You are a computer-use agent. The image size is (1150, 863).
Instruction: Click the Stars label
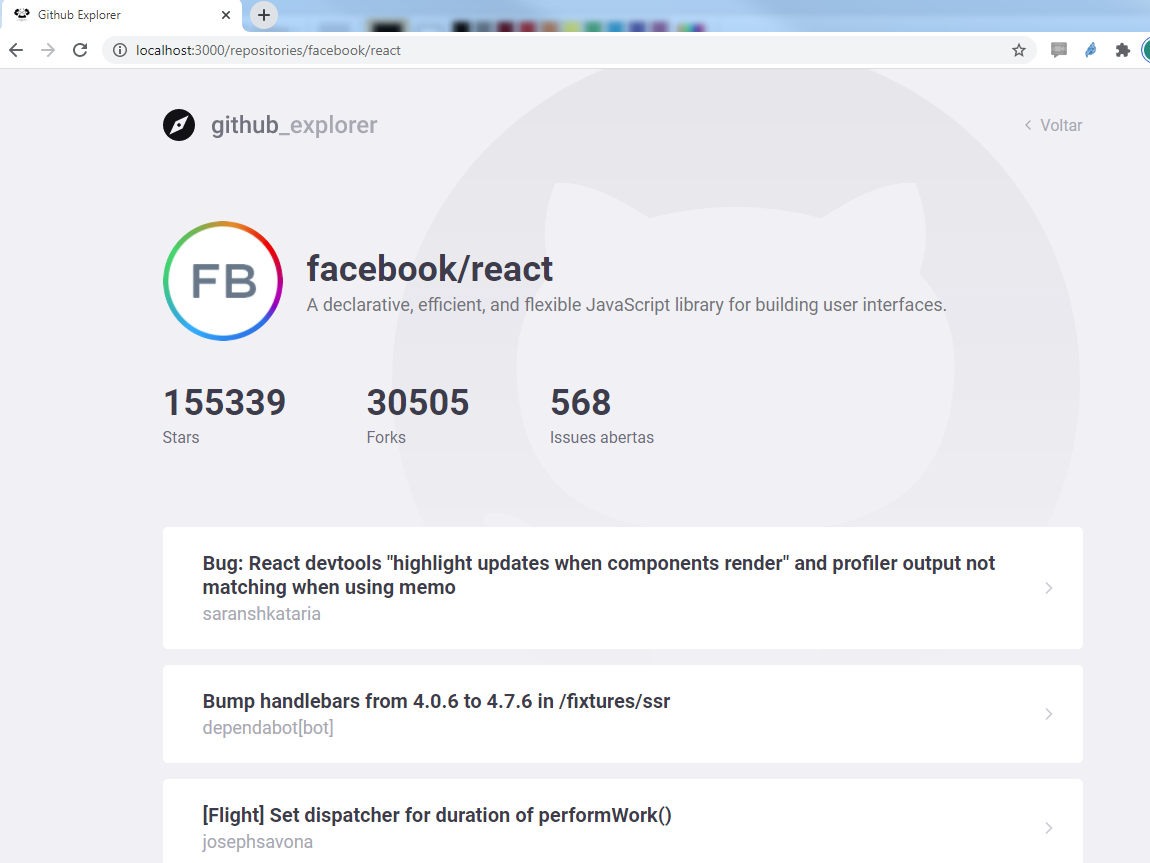pyautogui.click(x=181, y=437)
